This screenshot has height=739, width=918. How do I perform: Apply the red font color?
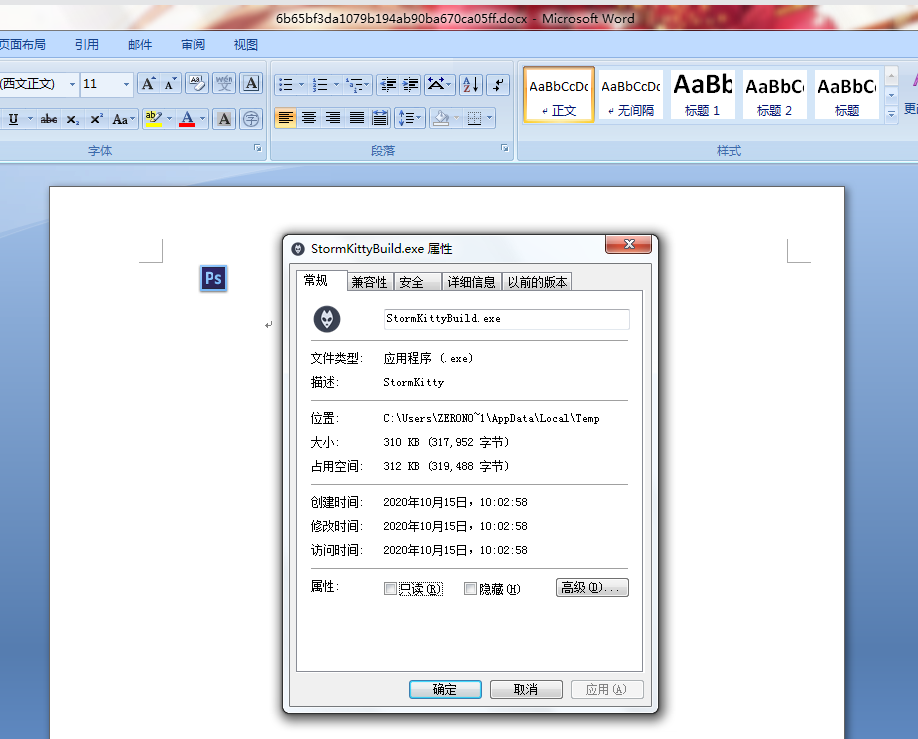point(187,119)
